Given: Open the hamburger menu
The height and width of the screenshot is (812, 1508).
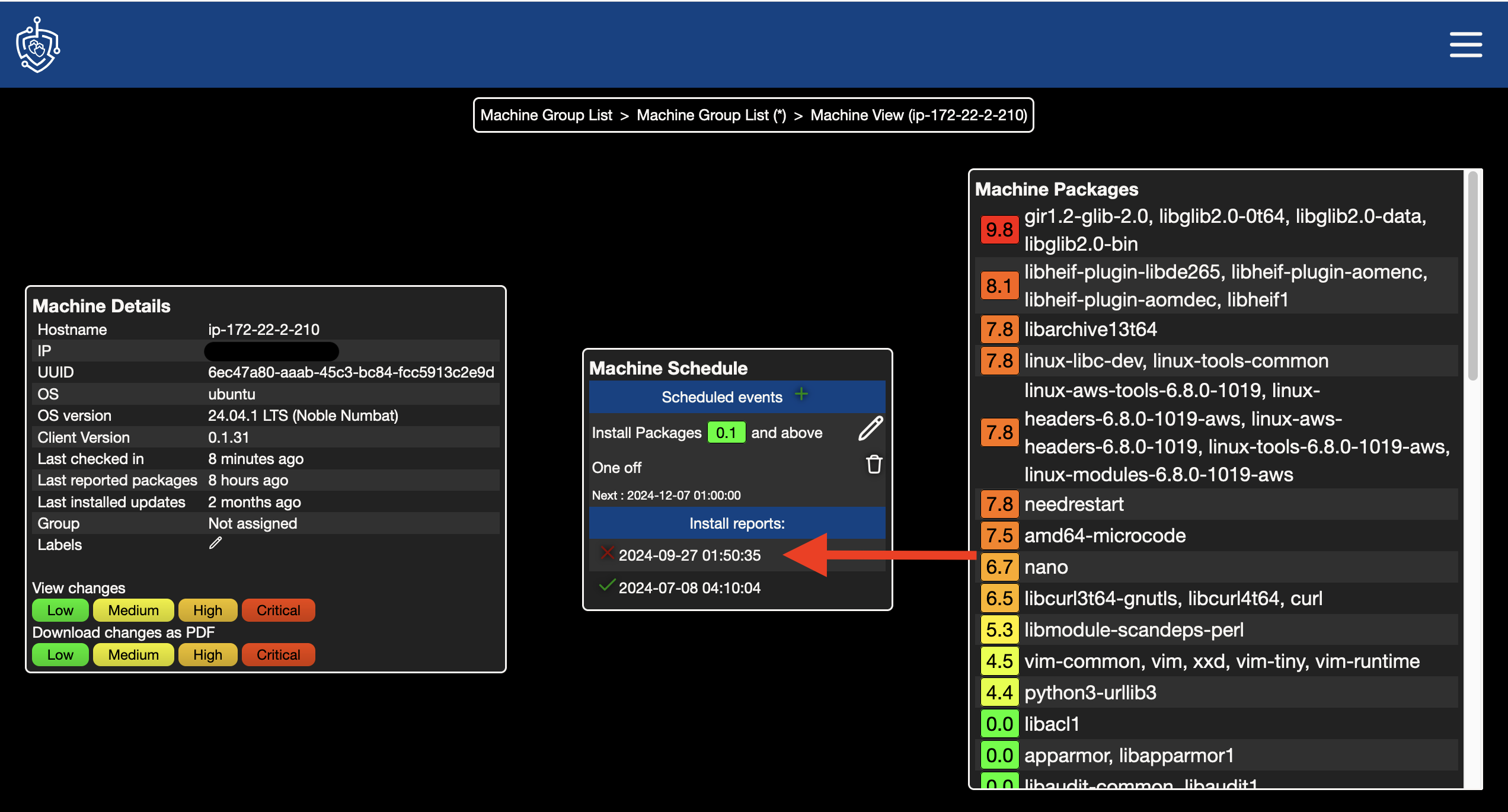Looking at the screenshot, I should pos(1465,45).
